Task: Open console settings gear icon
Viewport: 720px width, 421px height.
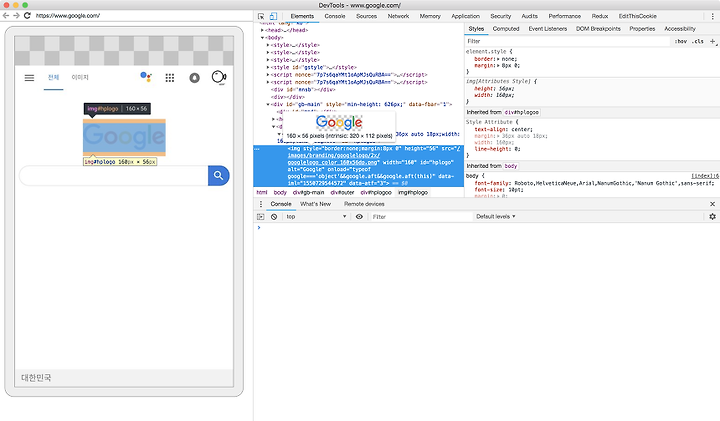Action: pyautogui.click(x=712, y=216)
